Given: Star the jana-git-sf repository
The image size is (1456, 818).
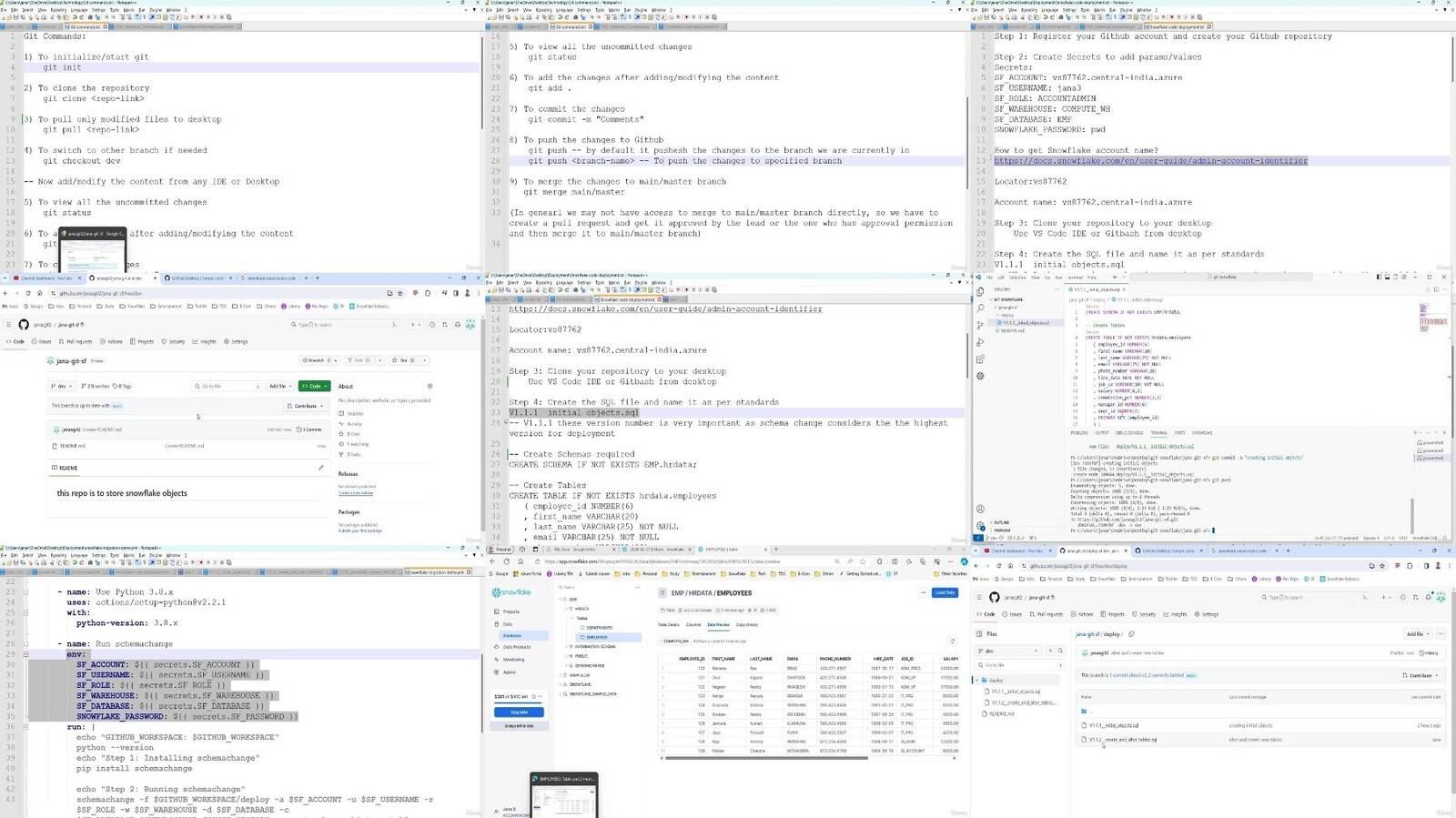Looking at the screenshot, I should [x=401, y=360].
